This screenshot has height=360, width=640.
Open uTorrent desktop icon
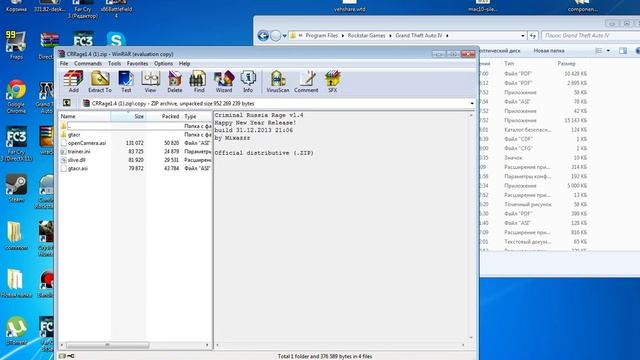[16, 330]
